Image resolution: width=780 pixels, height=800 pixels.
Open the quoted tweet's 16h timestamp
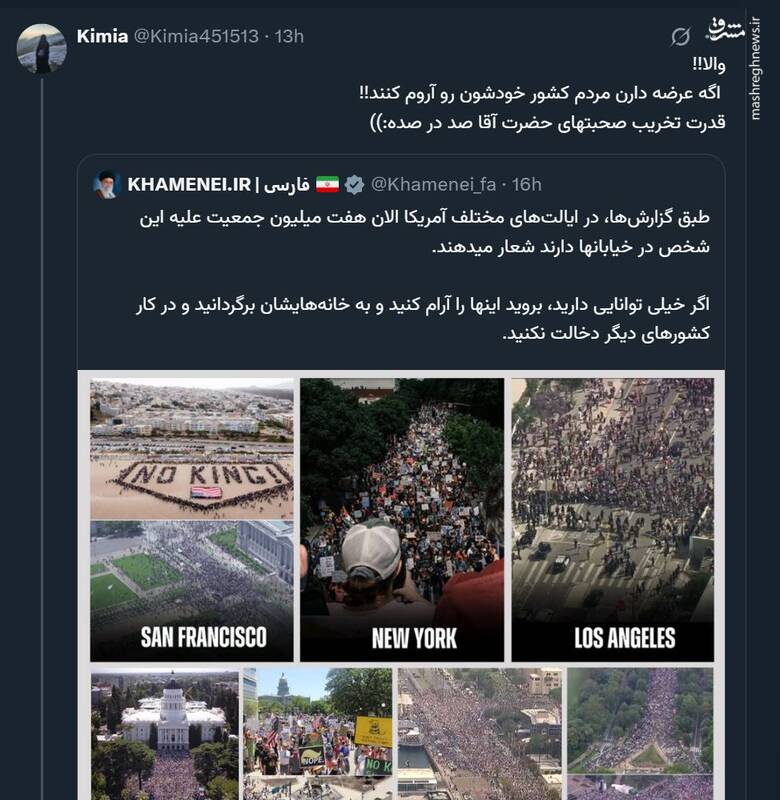526,185
